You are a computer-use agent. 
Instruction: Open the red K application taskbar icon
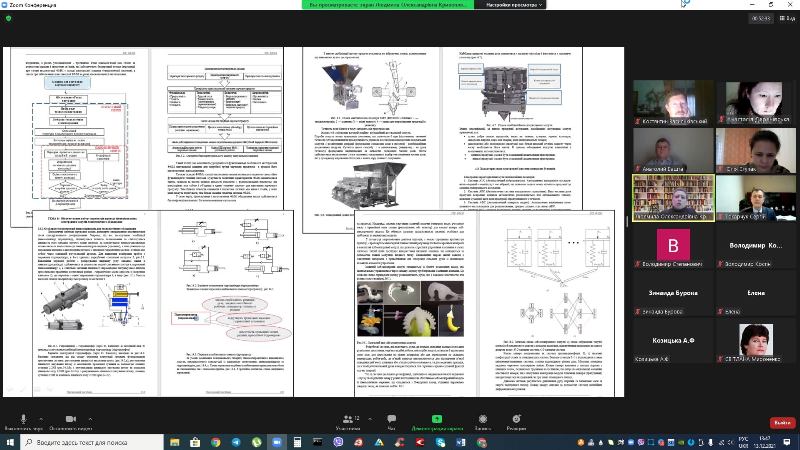[x=420, y=442]
